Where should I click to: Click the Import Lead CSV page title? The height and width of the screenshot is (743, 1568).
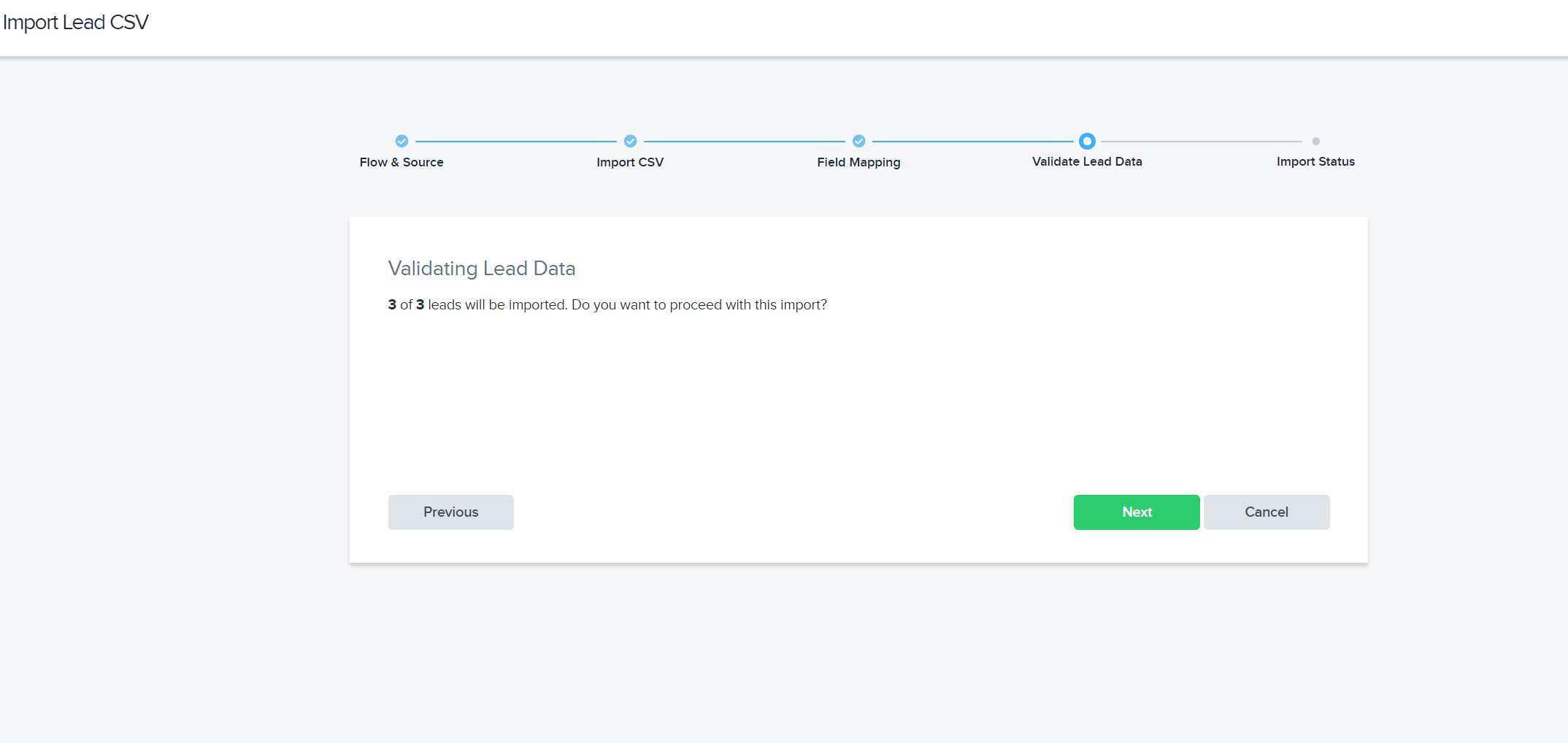coord(76,23)
